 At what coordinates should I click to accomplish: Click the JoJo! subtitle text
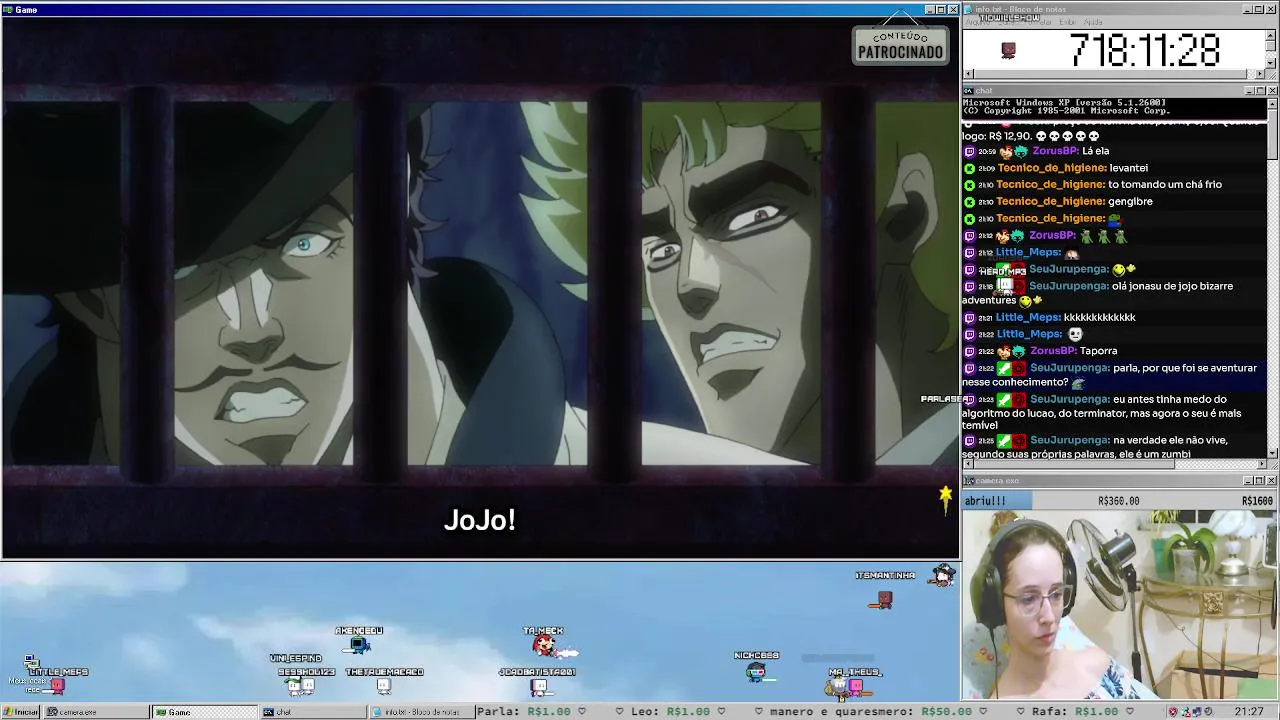tap(480, 520)
